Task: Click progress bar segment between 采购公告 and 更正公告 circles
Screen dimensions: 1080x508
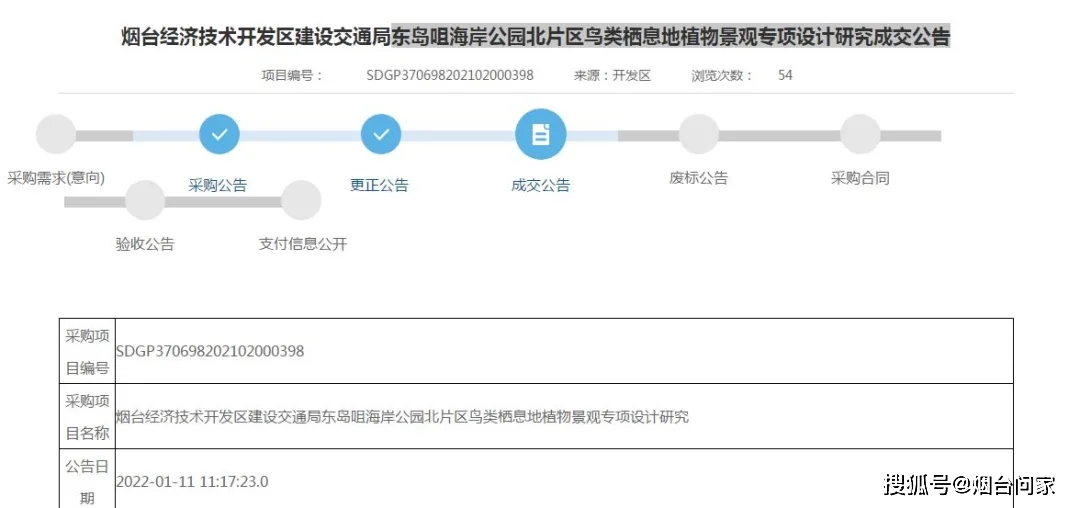Action: pyautogui.click(x=300, y=135)
